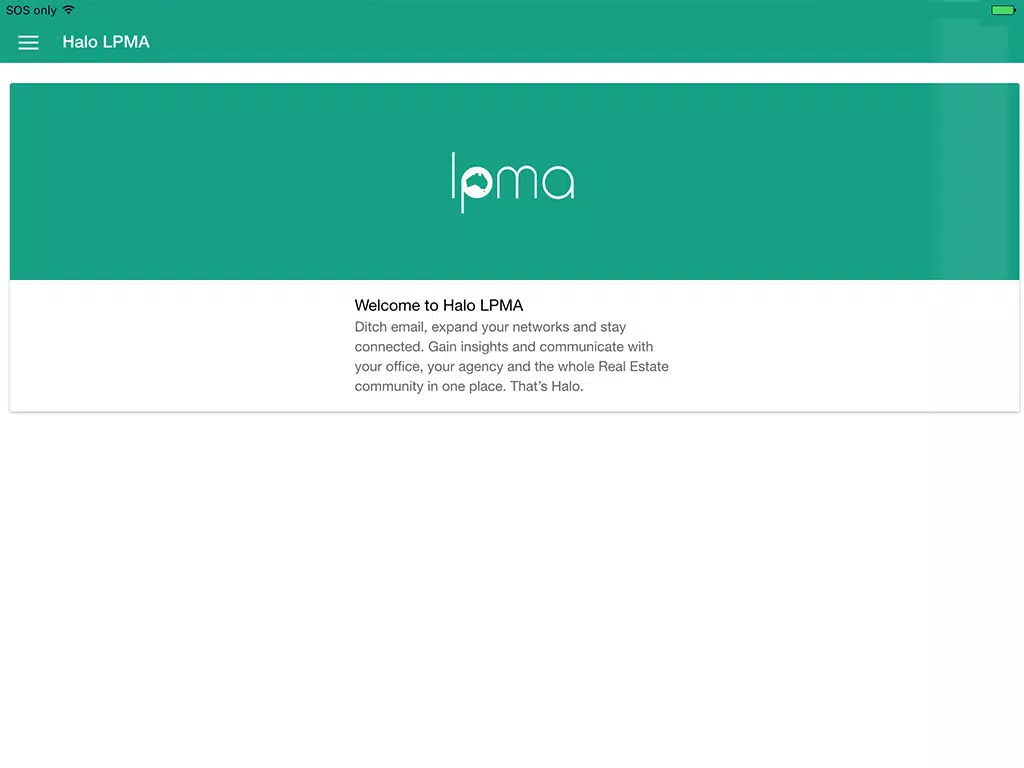Tap the 'SOS only' carrier status
1024x768 pixels.
(31, 10)
